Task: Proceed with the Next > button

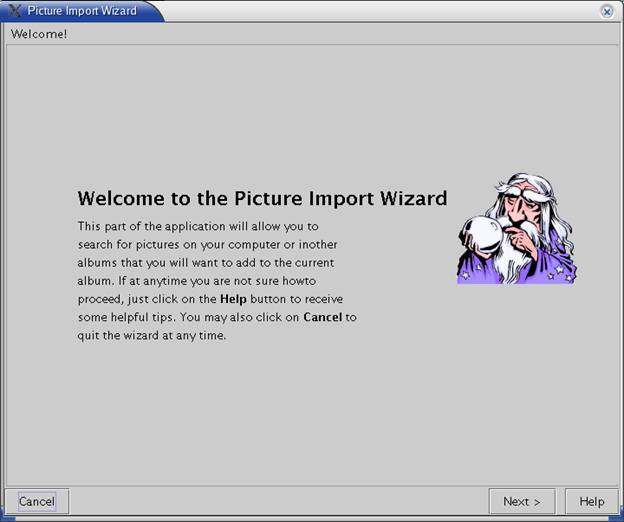Action: click(522, 501)
